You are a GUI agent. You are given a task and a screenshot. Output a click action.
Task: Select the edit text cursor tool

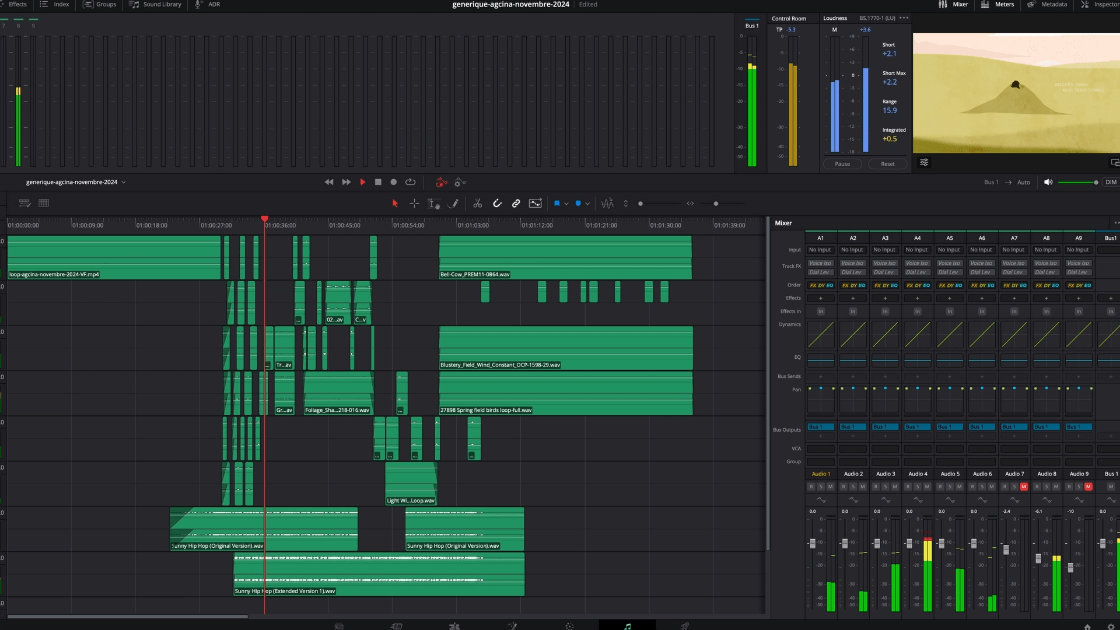[x=434, y=204]
